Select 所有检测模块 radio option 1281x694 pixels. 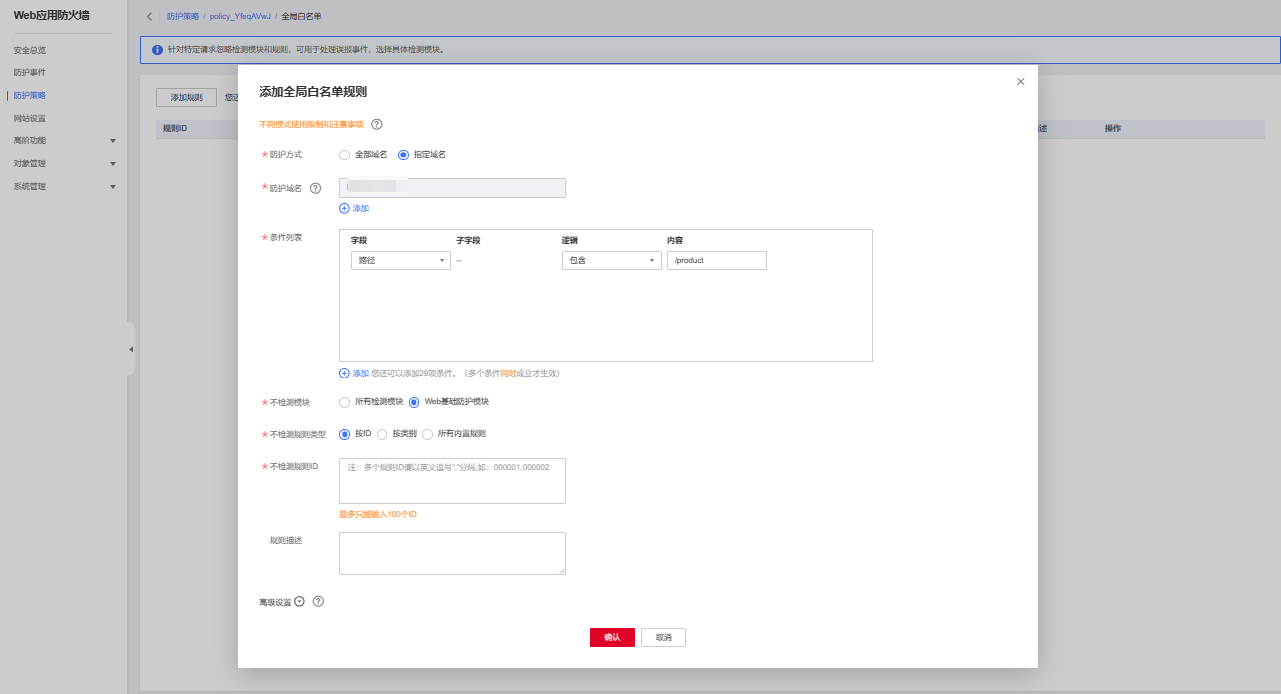pos(345,402)
